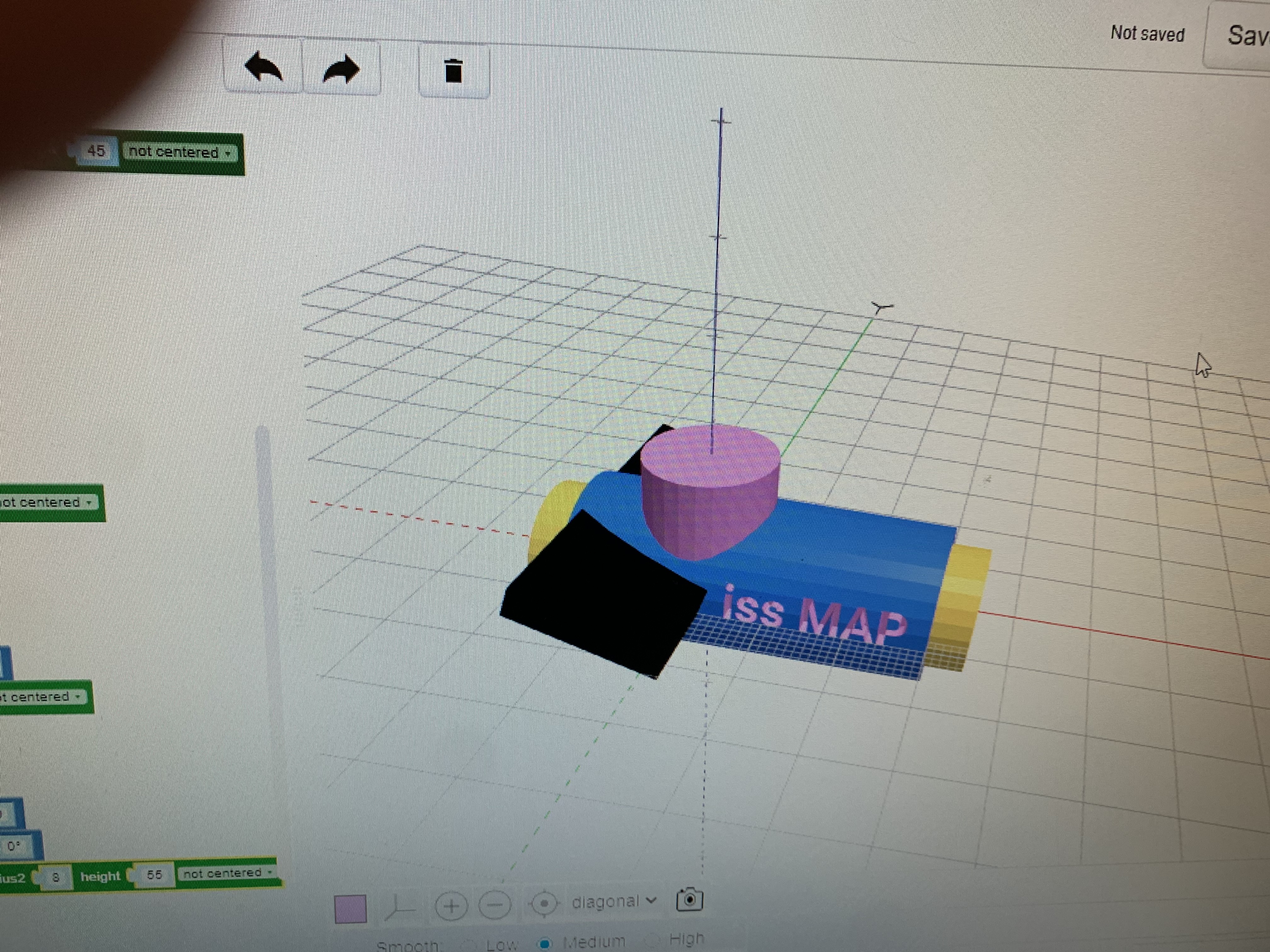
Task: Click the trash can delete icon
Action: click(x=454, y=72)
